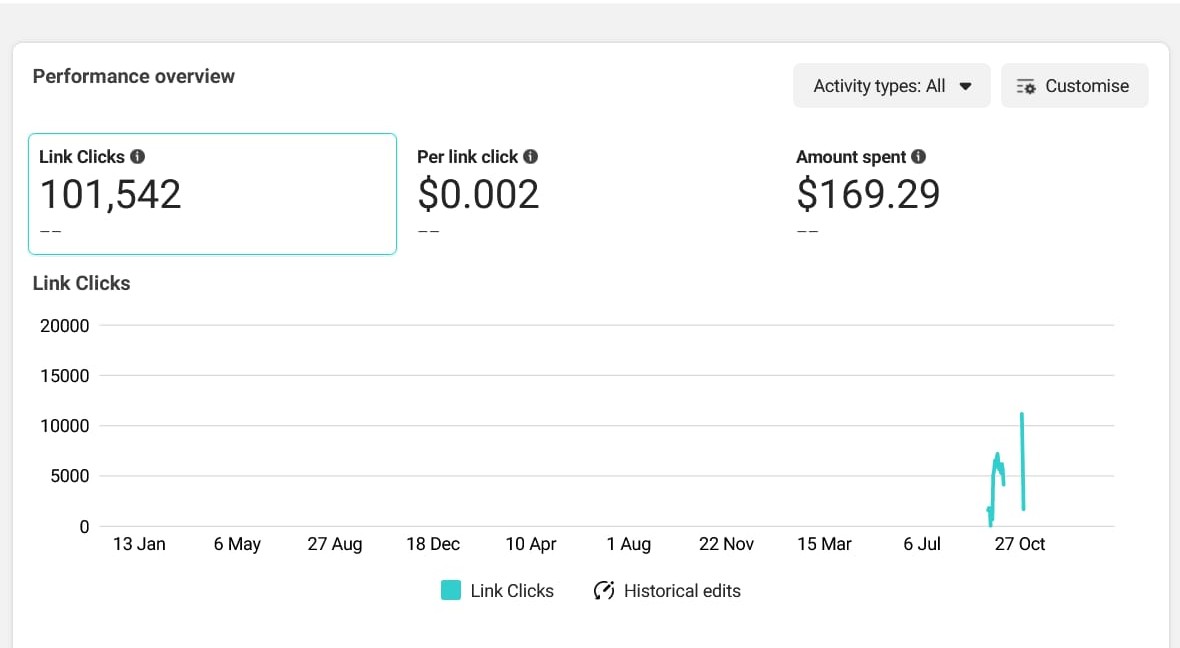Click the Performance overview heading
This screenshot has width=1180, height=648.
click(x=134, y=76)
